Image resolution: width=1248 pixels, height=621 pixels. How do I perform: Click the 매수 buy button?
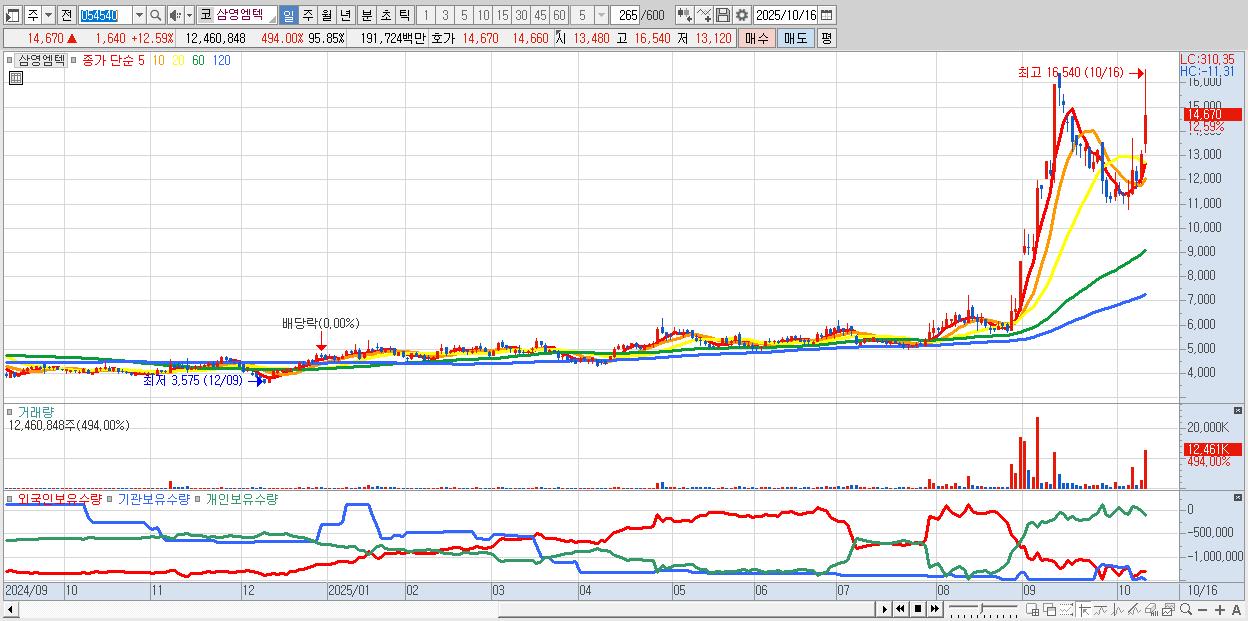tap(756, 38)
